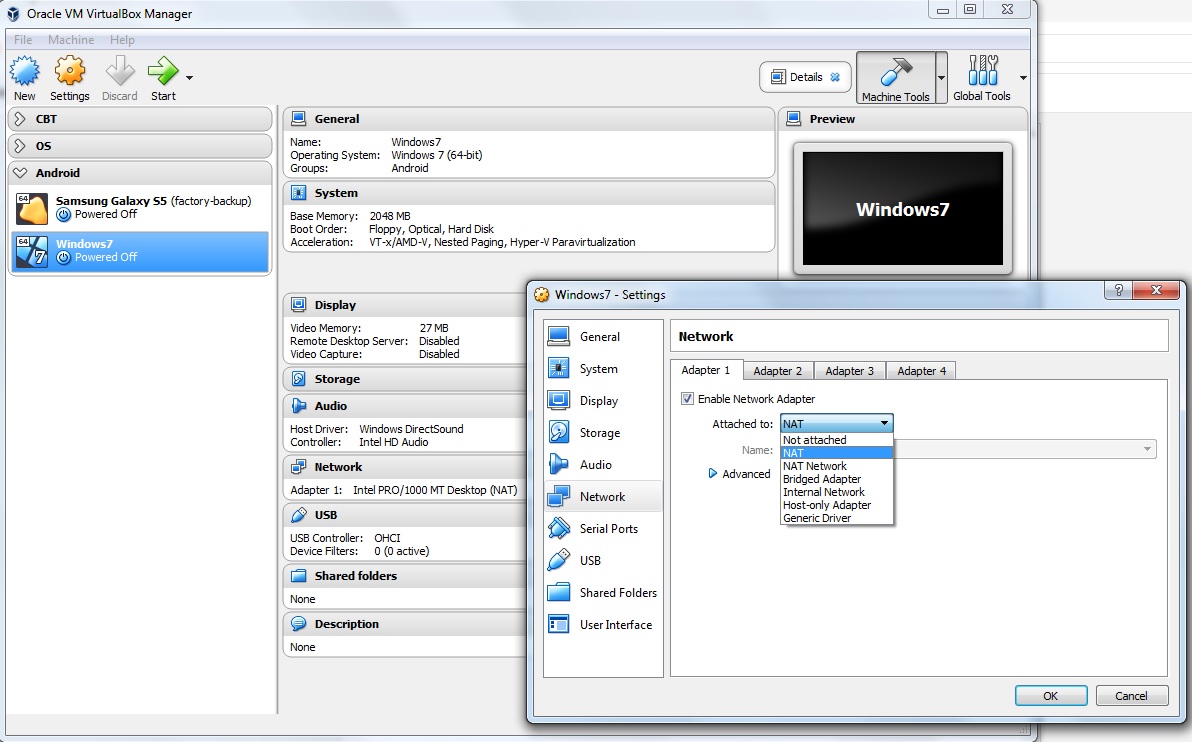Screen dimensions: 1196x744
Task: Choose Not attached from dropdown list
Action: click(x=837, y=440)
